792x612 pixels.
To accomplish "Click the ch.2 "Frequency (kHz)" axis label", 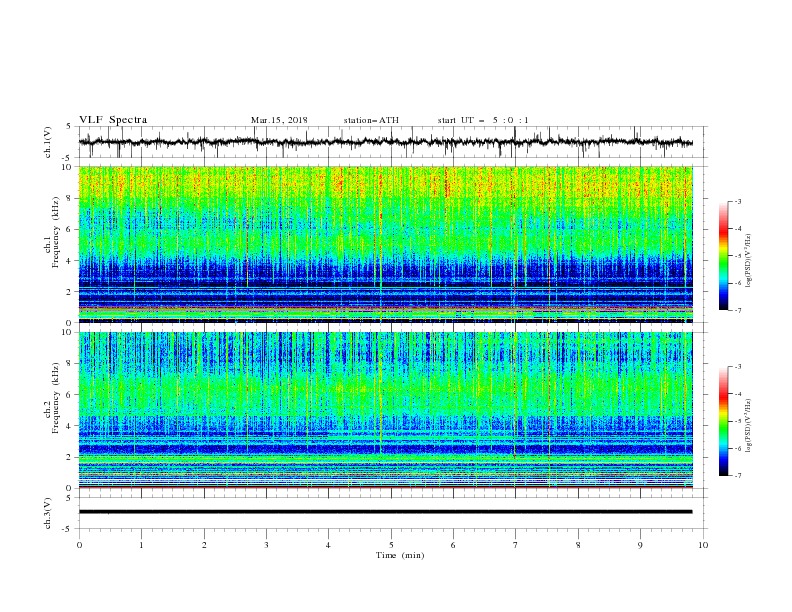I will 55,398.
